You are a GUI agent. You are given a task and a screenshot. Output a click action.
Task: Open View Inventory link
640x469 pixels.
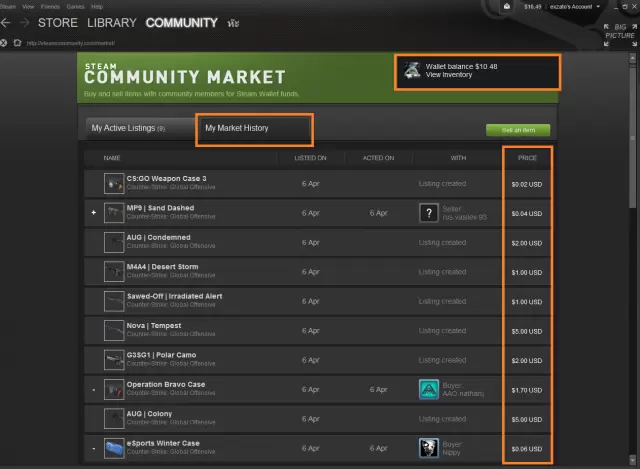point(449,75)
